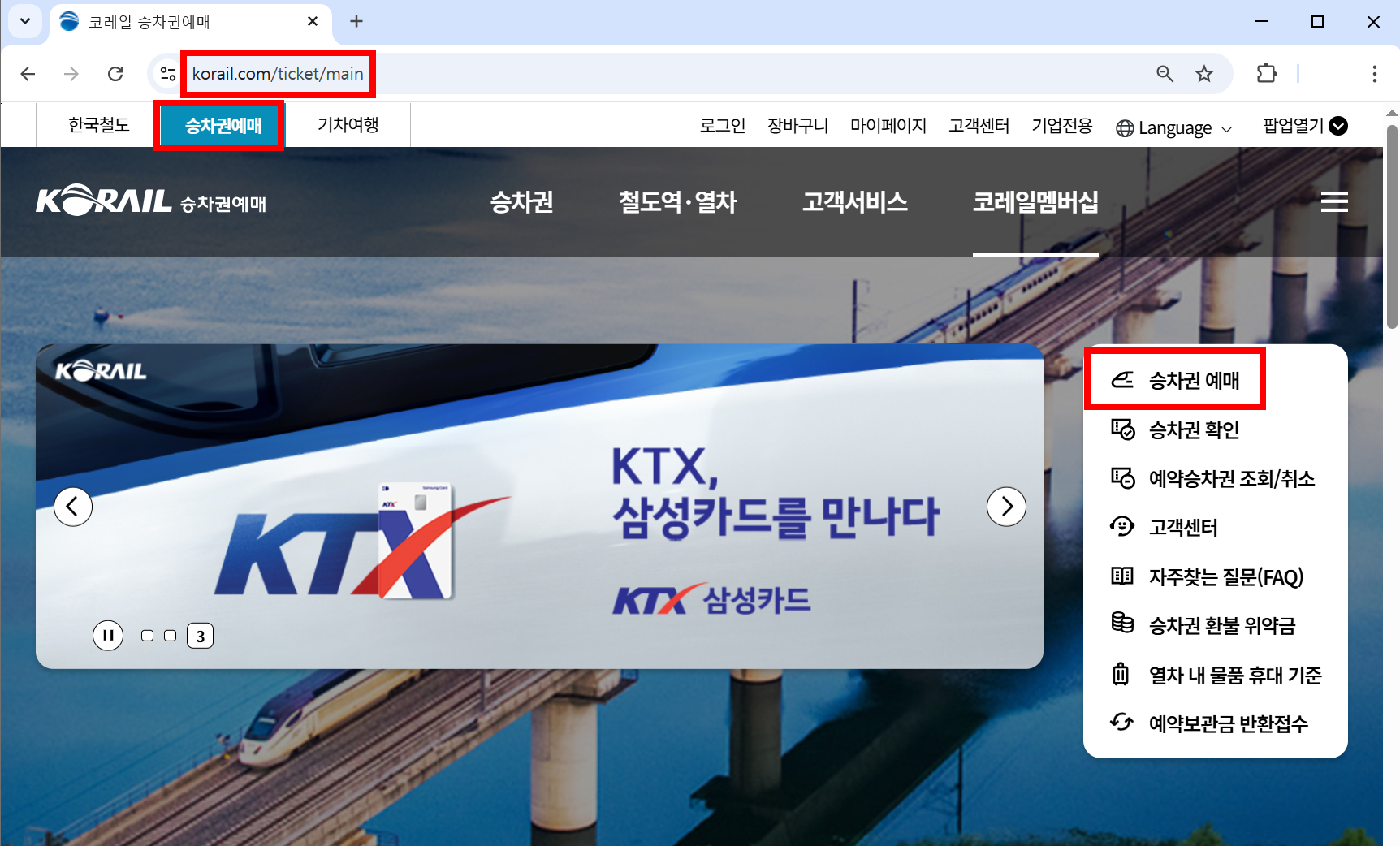The image size is (1400, 846).
Task: Expand the 팝업열기 chevron
Action: [1338, 126]
